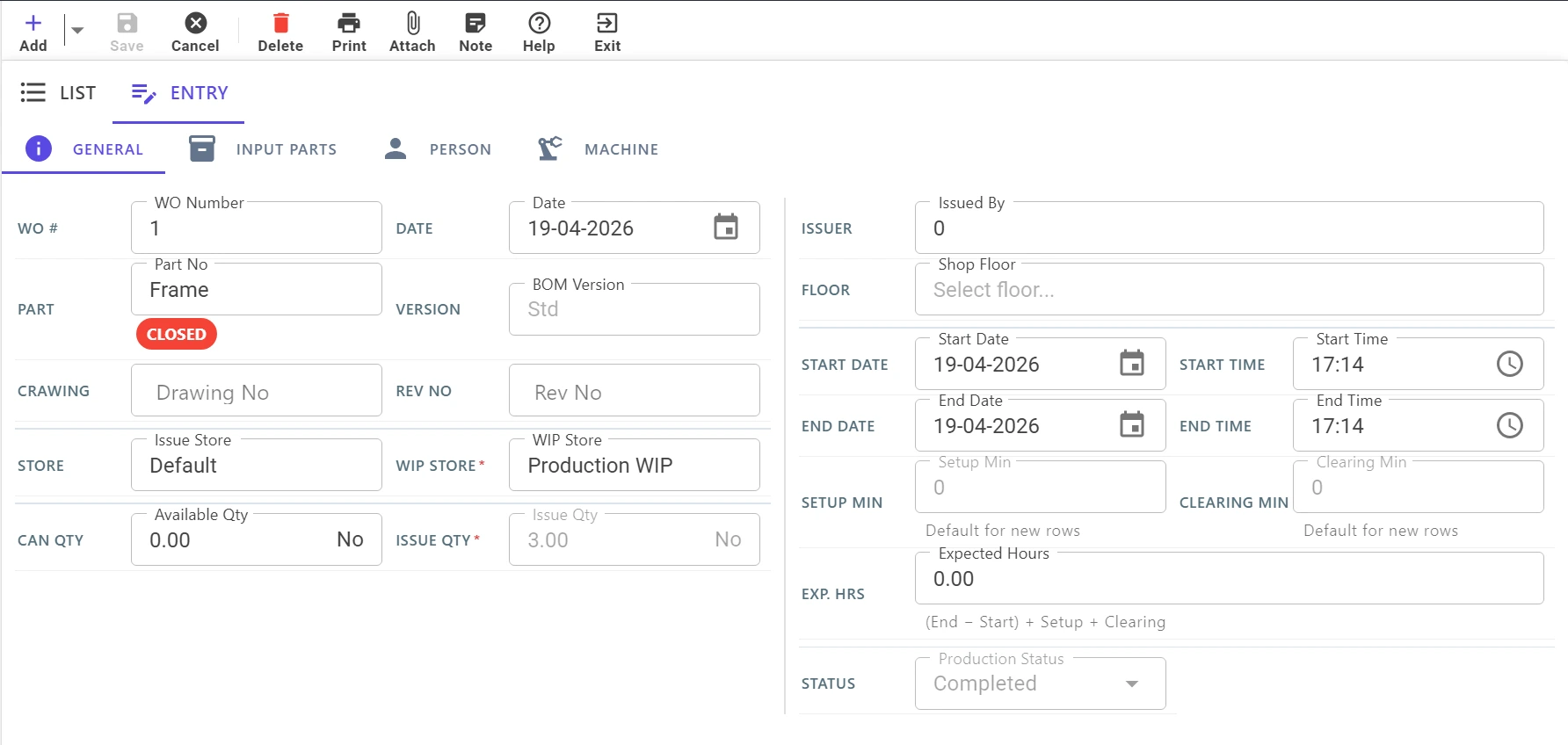Viewport: 1568px width, 745px height.
Task: Click the Drawing No input field
Action: click(x=257, y=391)
